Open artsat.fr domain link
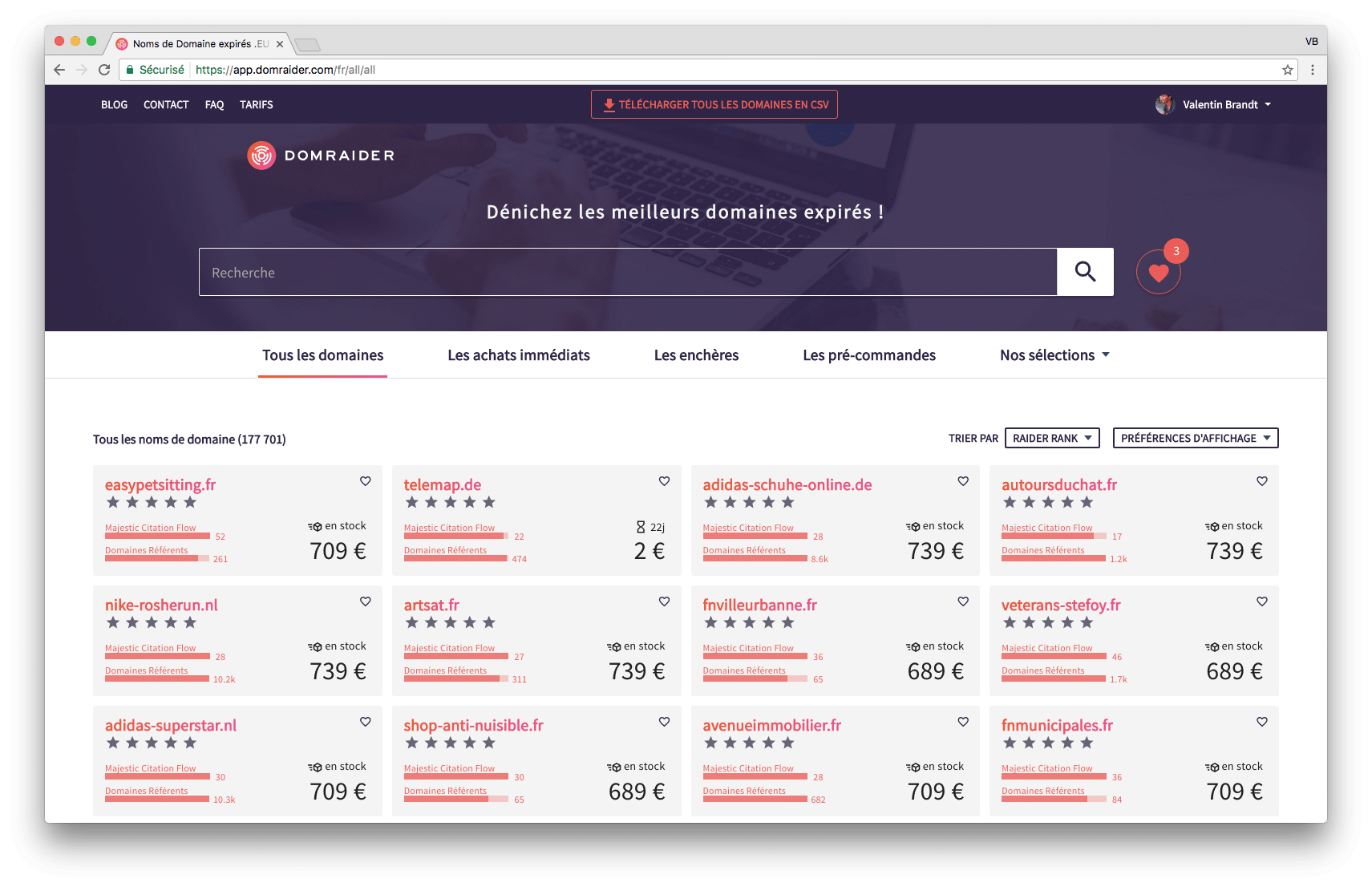 pos(431,605)
